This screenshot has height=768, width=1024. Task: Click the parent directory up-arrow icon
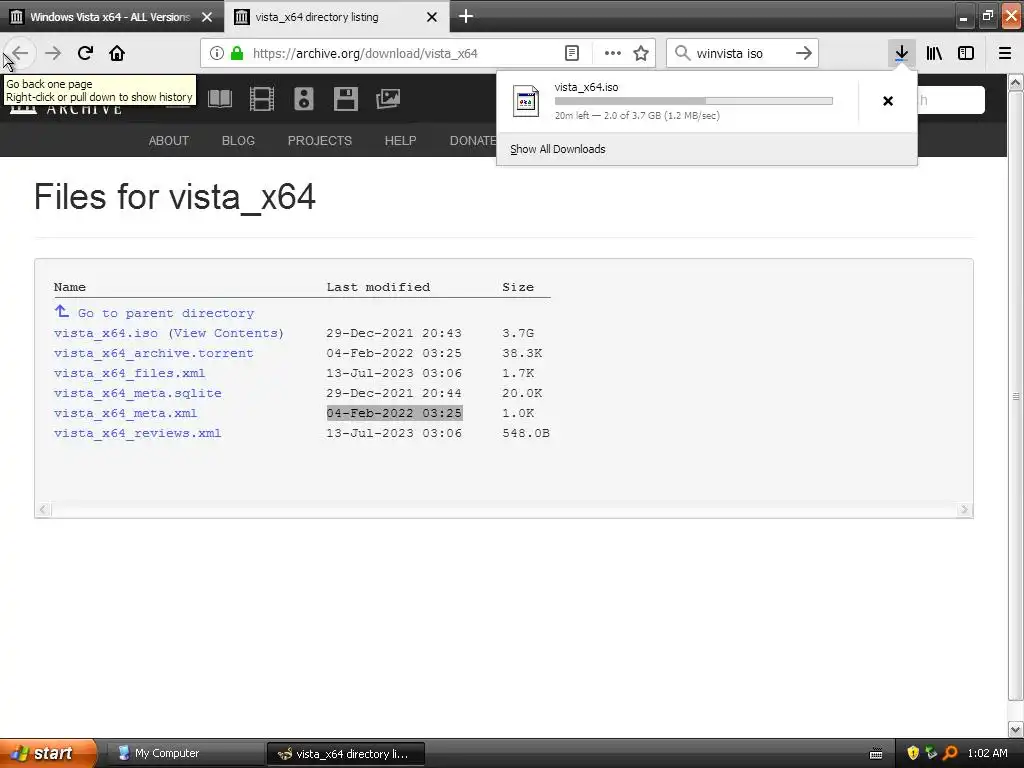tap(61, 312)
